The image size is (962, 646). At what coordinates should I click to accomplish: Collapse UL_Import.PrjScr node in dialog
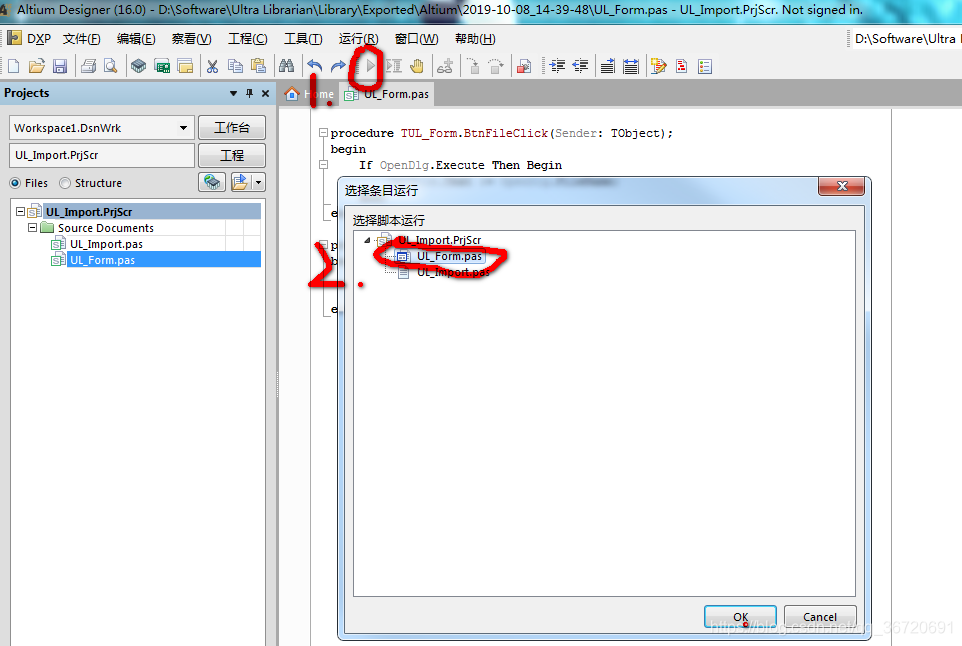click(x=367, y=240)
